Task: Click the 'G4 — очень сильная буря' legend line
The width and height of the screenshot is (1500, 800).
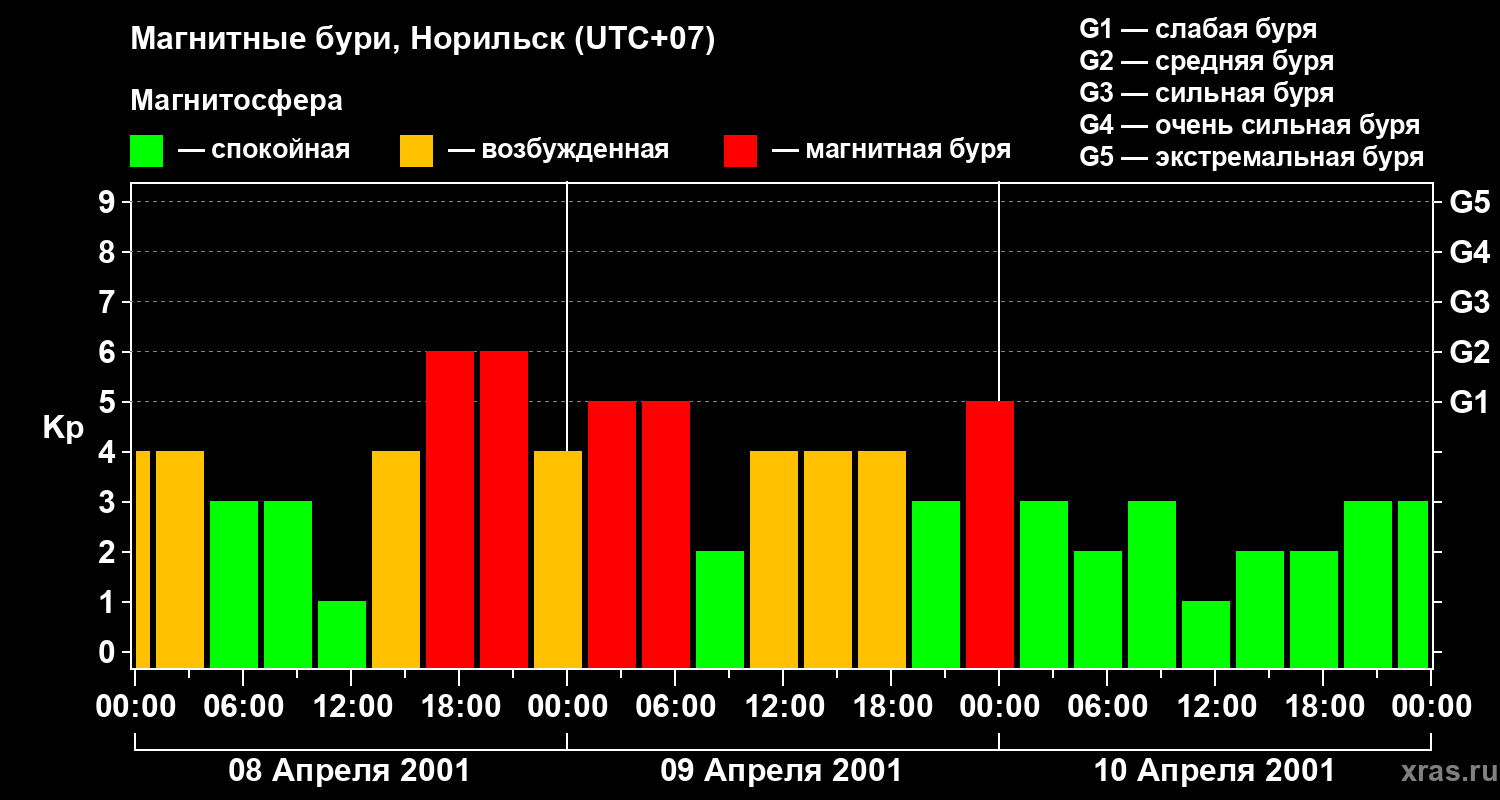Action: tap(1249, 125)
